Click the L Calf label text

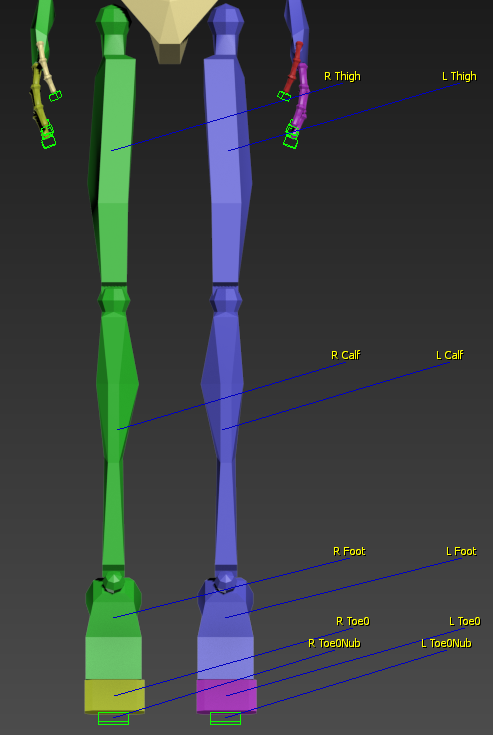[450, 355]
